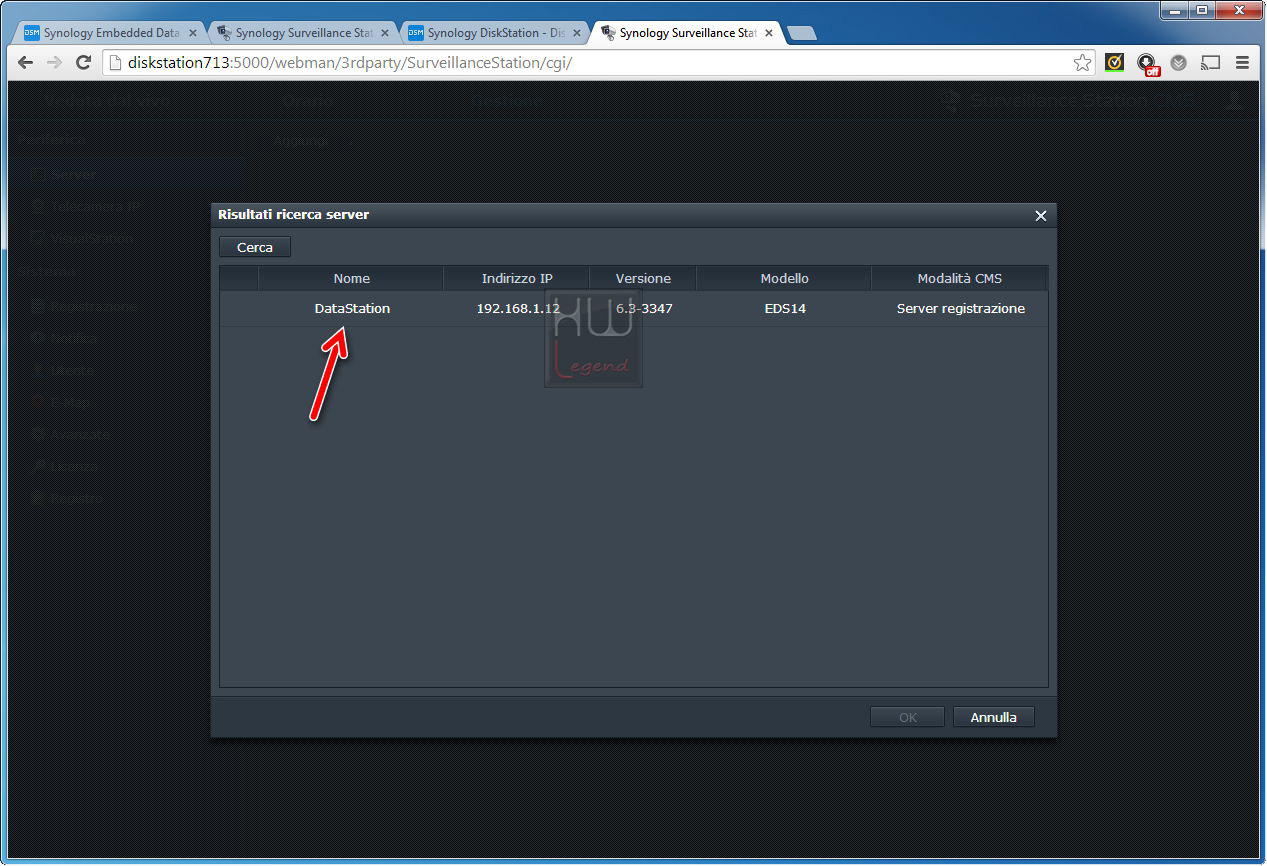This screenshot has width=1267, height=866.
Task: Bookmark the page with the star icon
Action: 1082,63
